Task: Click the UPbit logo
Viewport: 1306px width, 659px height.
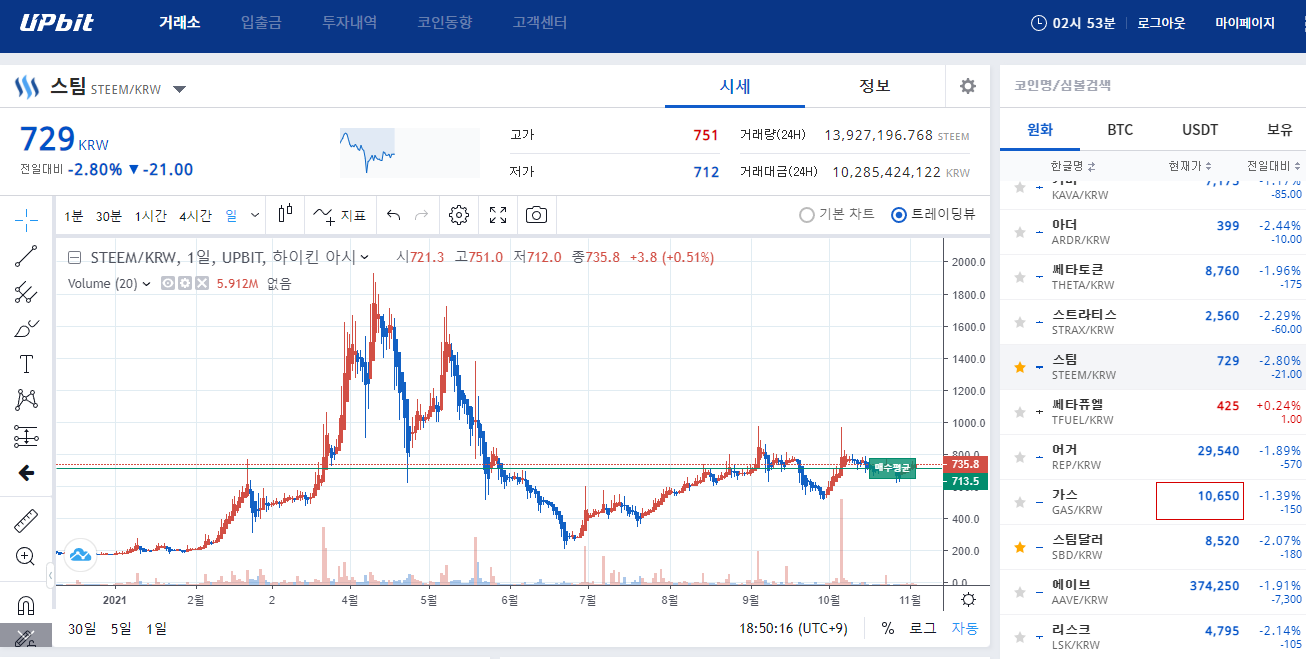Action: pyautogui.click(x=56, y=22)
